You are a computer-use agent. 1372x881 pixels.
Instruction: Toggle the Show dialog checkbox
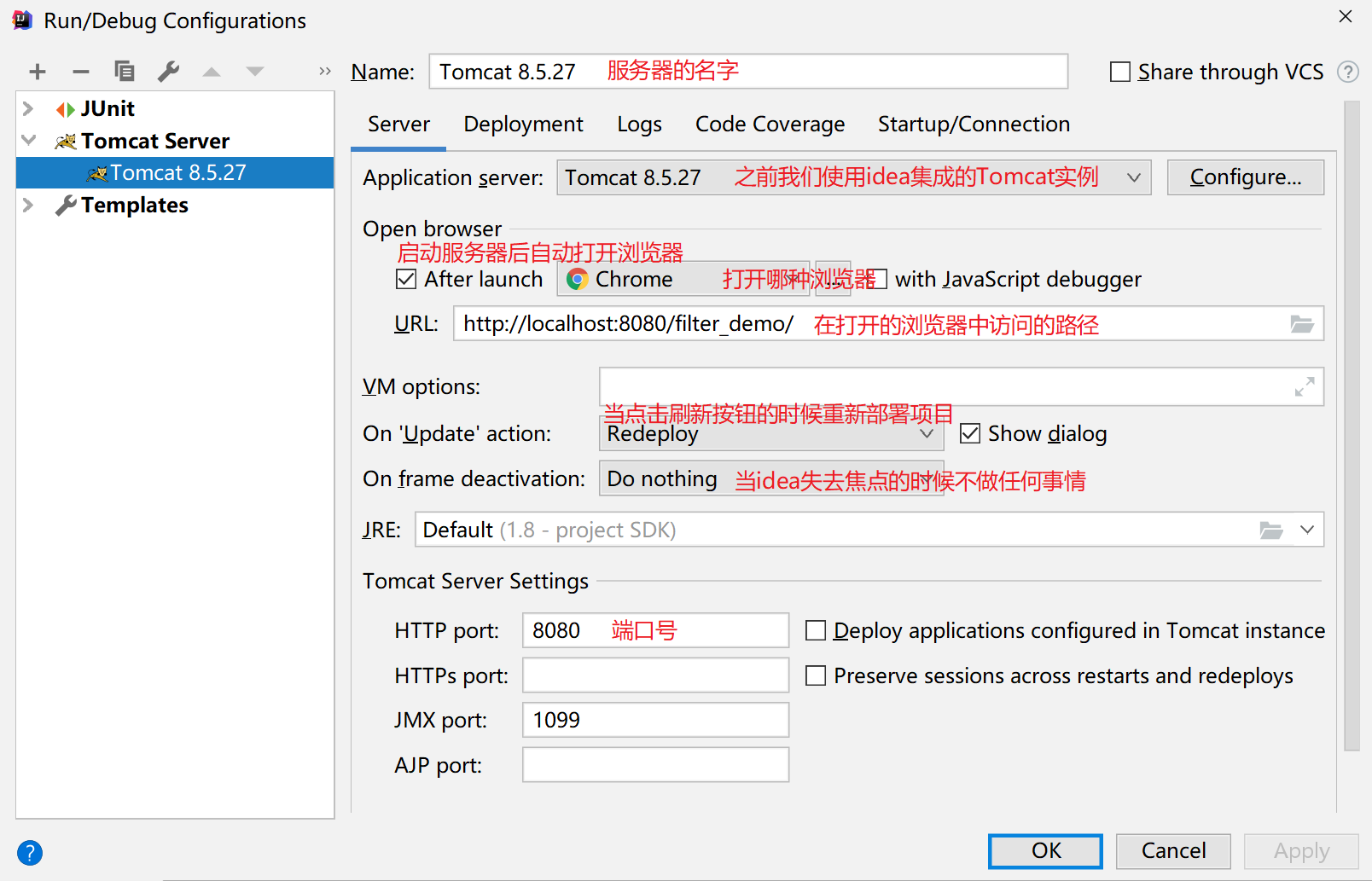tap(970, 433)
